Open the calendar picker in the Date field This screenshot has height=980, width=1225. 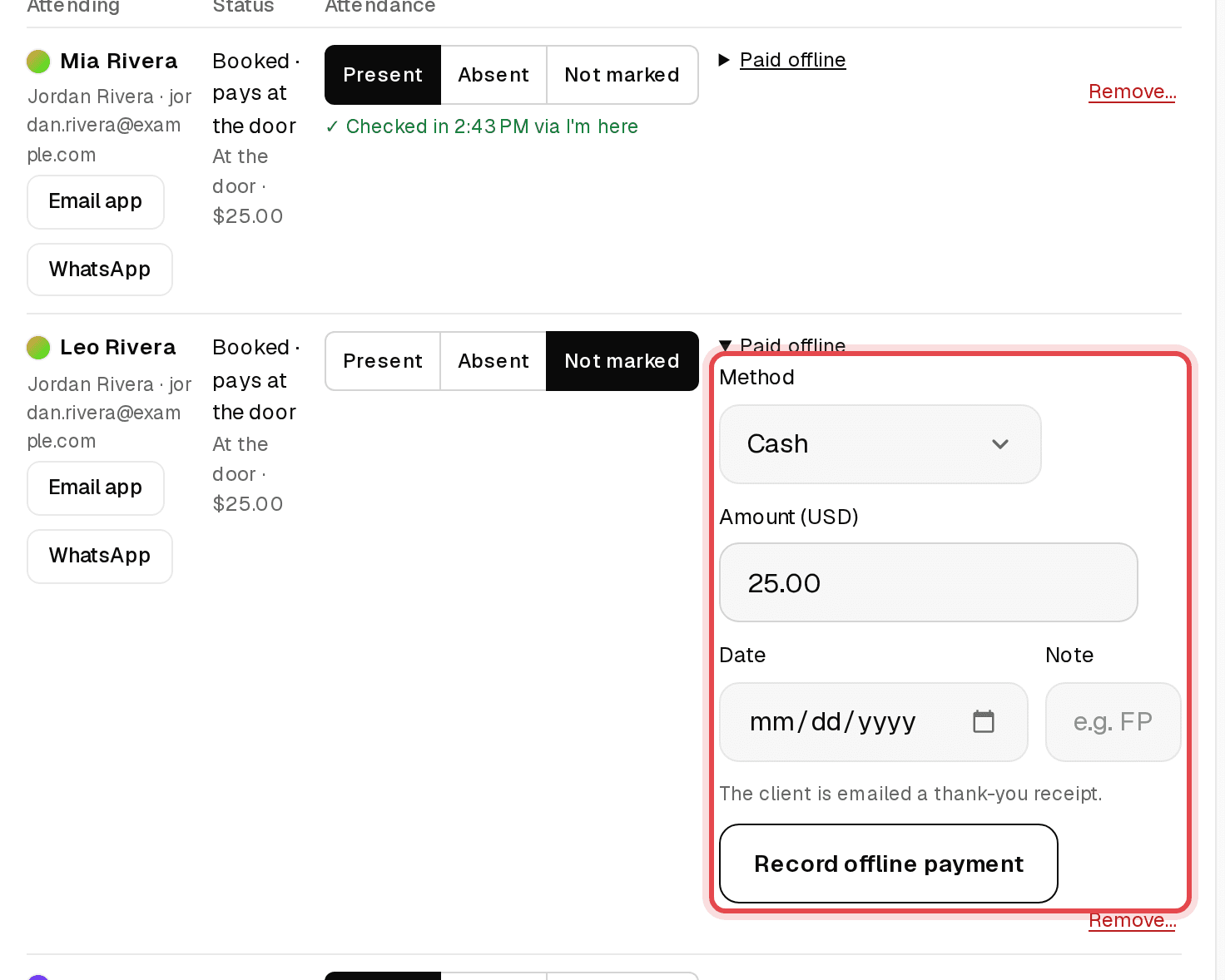point(984,721)
